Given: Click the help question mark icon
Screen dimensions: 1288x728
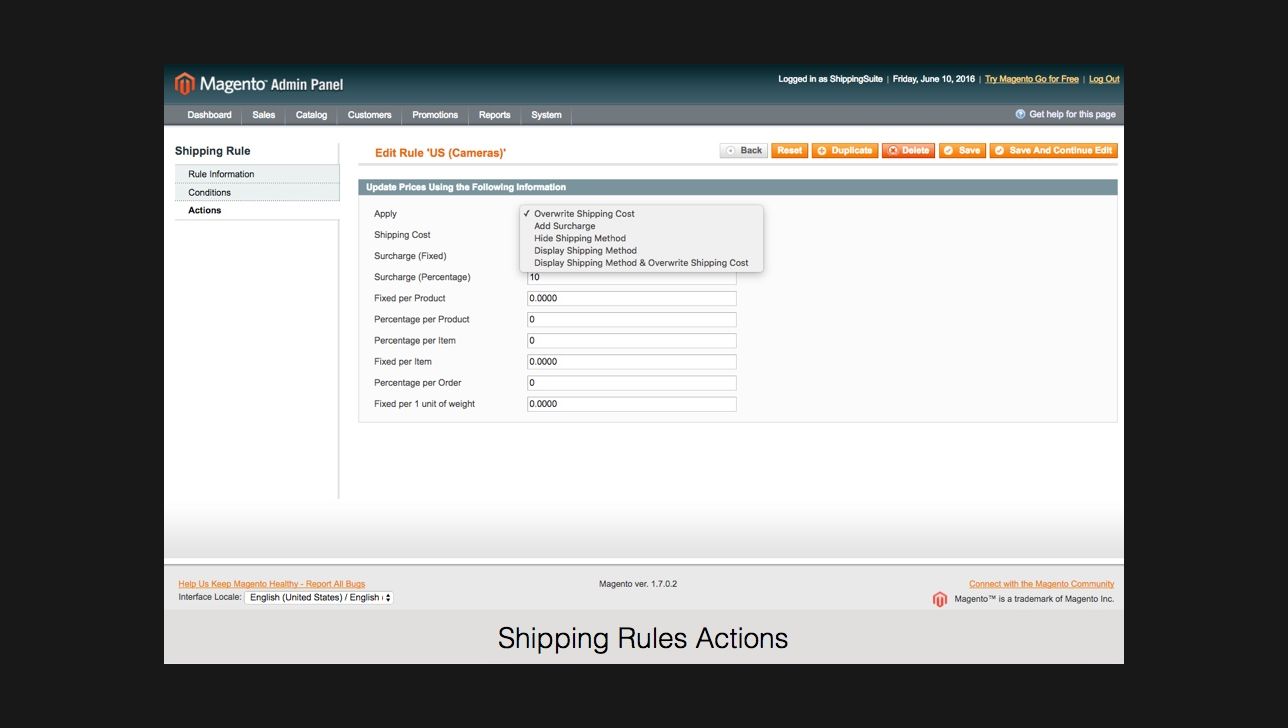Looking at the screenshot, I should (1020, 115).
